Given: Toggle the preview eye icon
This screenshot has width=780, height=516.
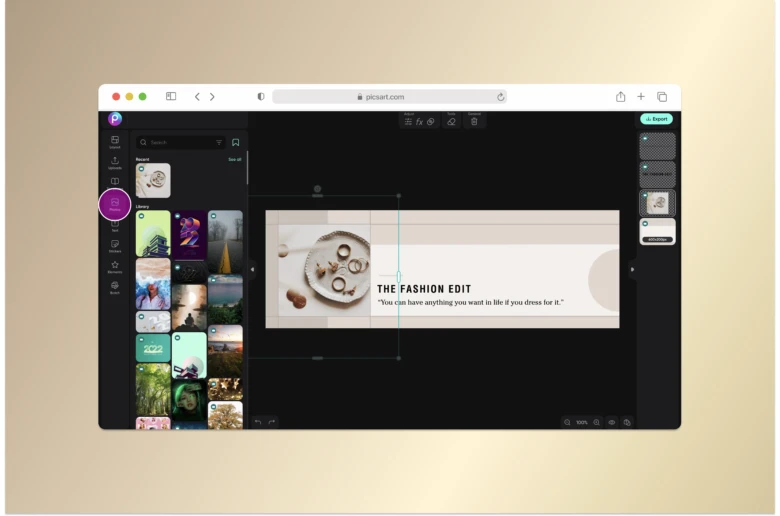Looking at the screenshot, I should (x=612, y=422).
